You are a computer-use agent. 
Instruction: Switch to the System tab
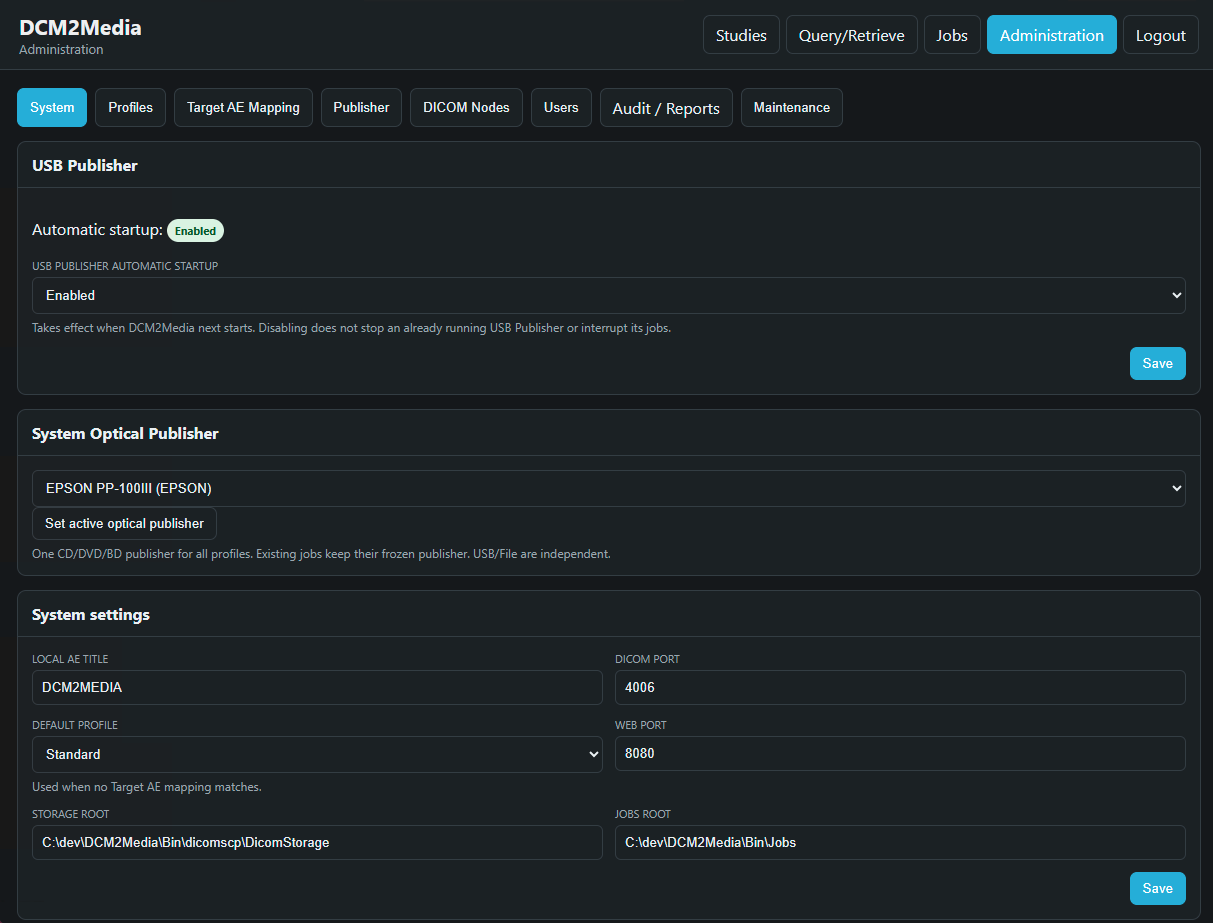pos(52,108)
